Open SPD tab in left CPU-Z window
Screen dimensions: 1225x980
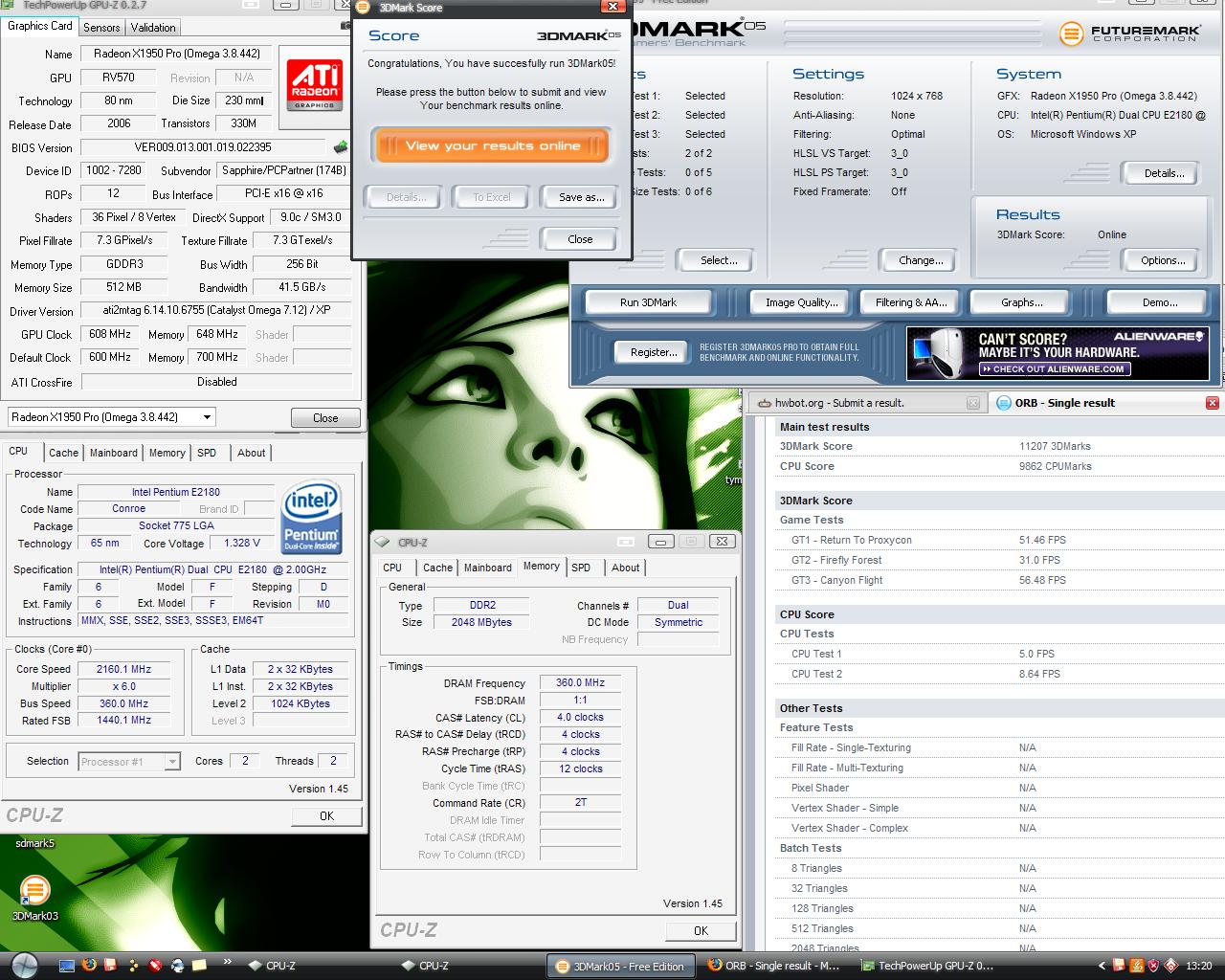tap(207, 453)
